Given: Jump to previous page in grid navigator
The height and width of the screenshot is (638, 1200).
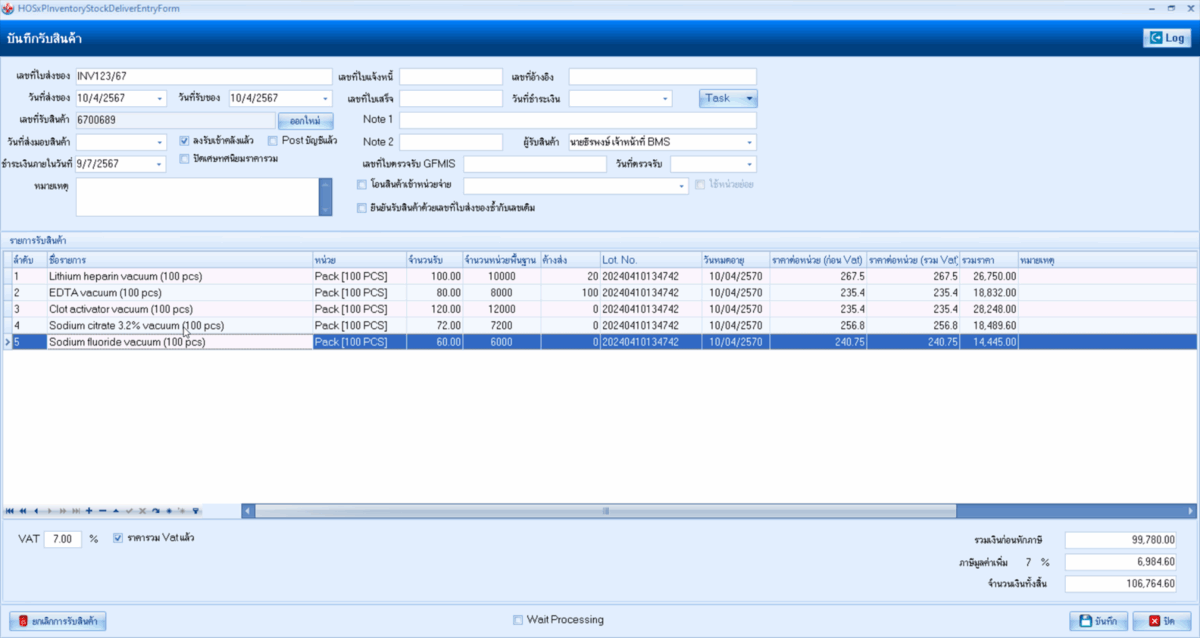Looking at the screenshot, I should (x=23, y=511).
